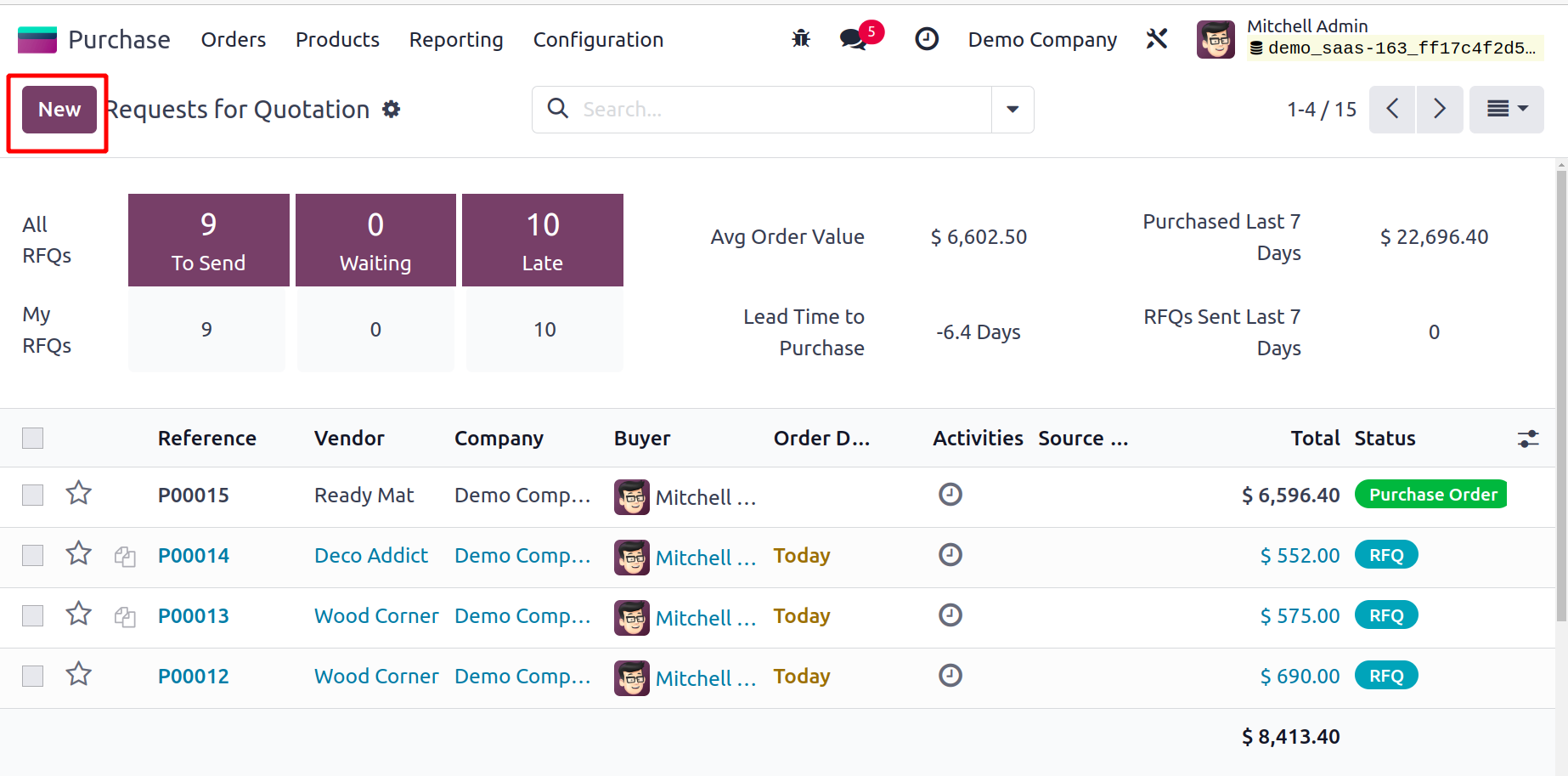Open the conversations chat icon
The width and height of the screenshot is (1568, 776).
[x=853, y=39]
